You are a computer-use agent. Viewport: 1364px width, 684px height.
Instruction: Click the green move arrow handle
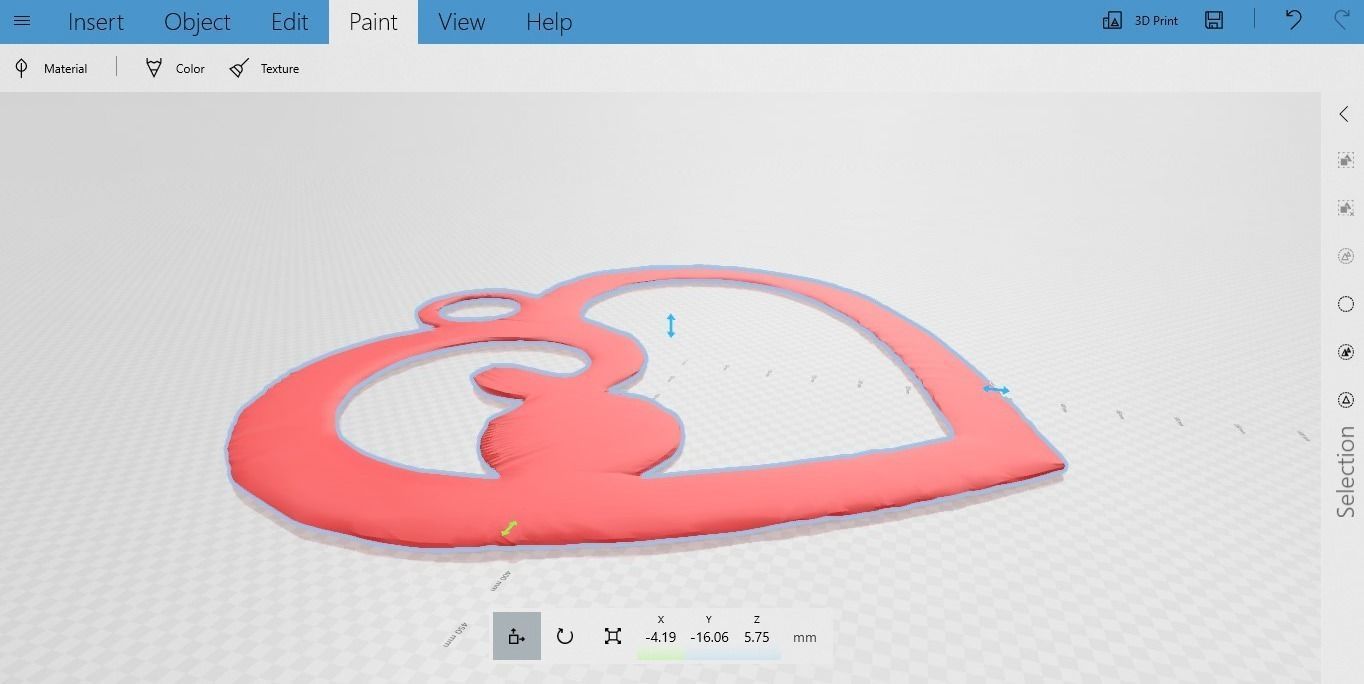(x=509, y=528)
